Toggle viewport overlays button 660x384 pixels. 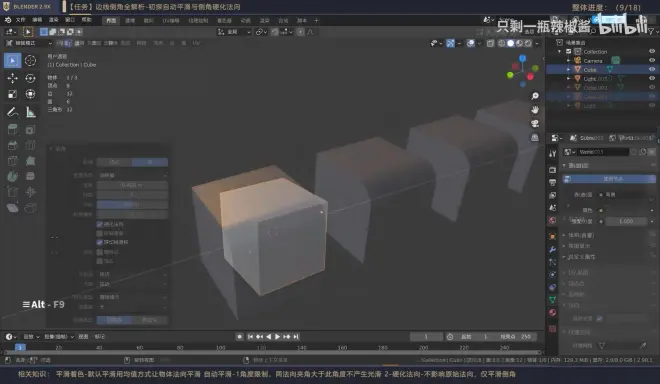471,43
